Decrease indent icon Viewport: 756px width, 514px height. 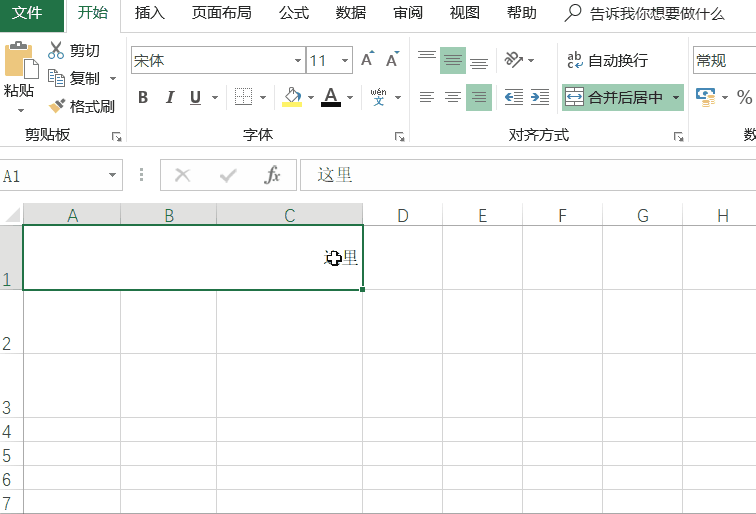514,97
